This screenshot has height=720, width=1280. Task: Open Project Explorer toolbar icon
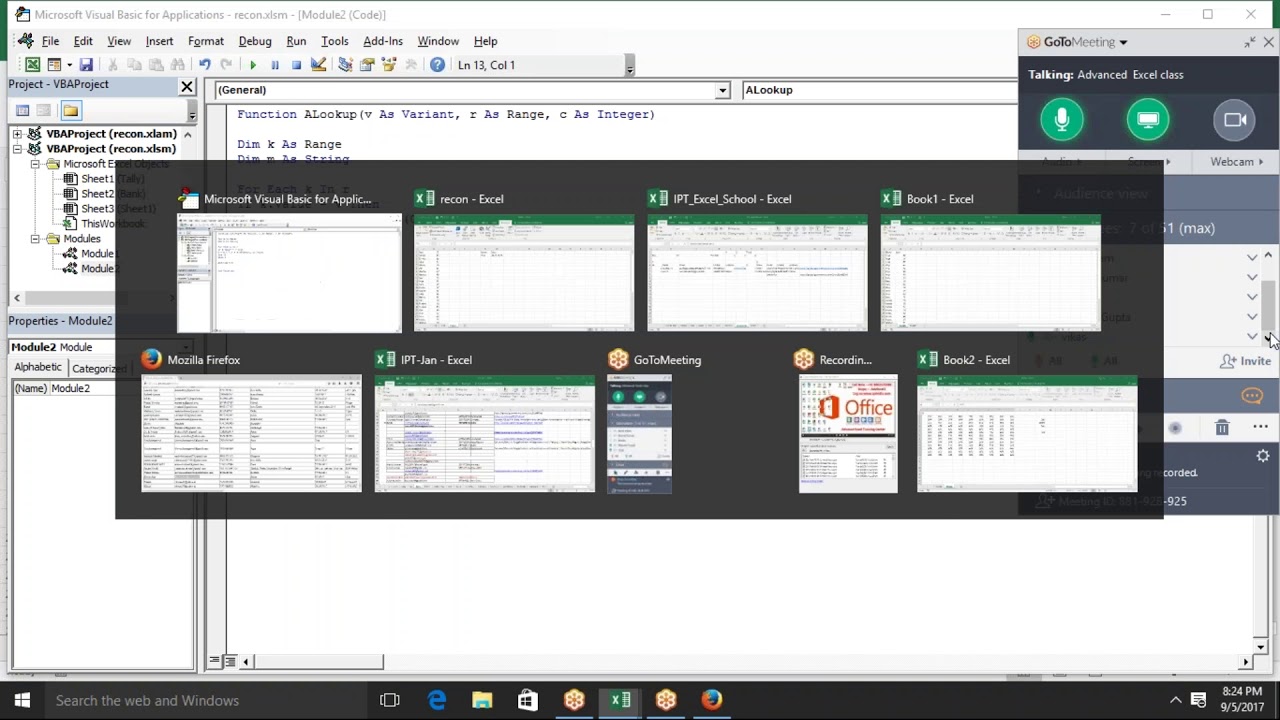click(345, 65)
